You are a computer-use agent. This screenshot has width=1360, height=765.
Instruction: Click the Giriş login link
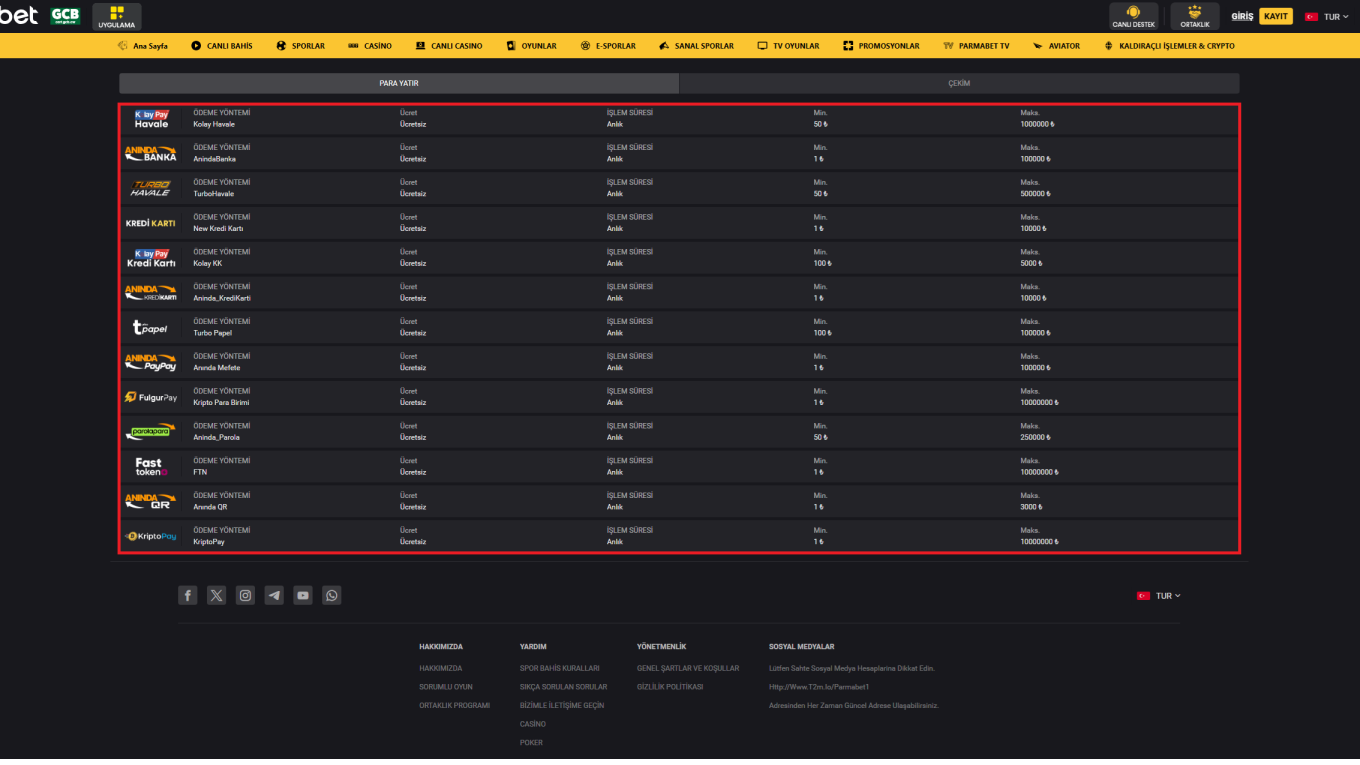pyautogui.click(x=1242, y=17)
